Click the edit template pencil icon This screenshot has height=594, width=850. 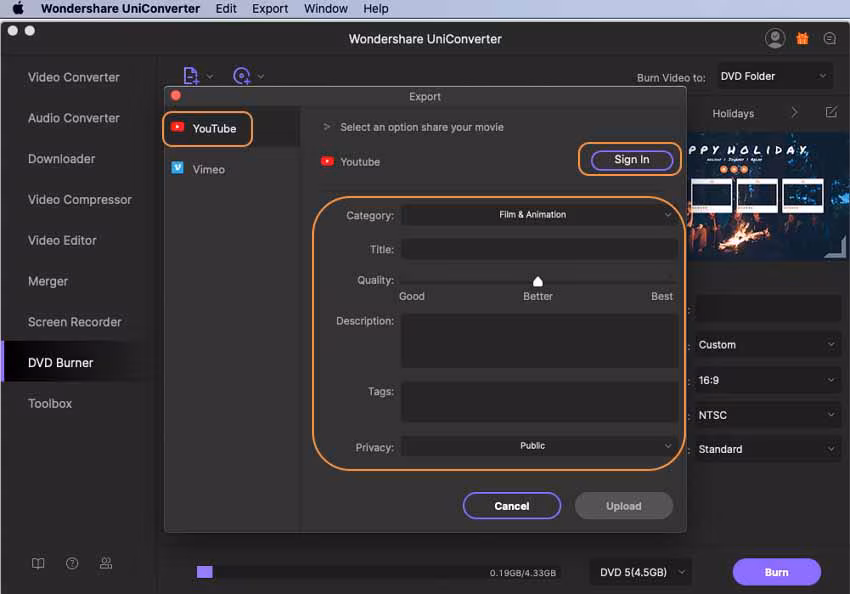(831, 112)
